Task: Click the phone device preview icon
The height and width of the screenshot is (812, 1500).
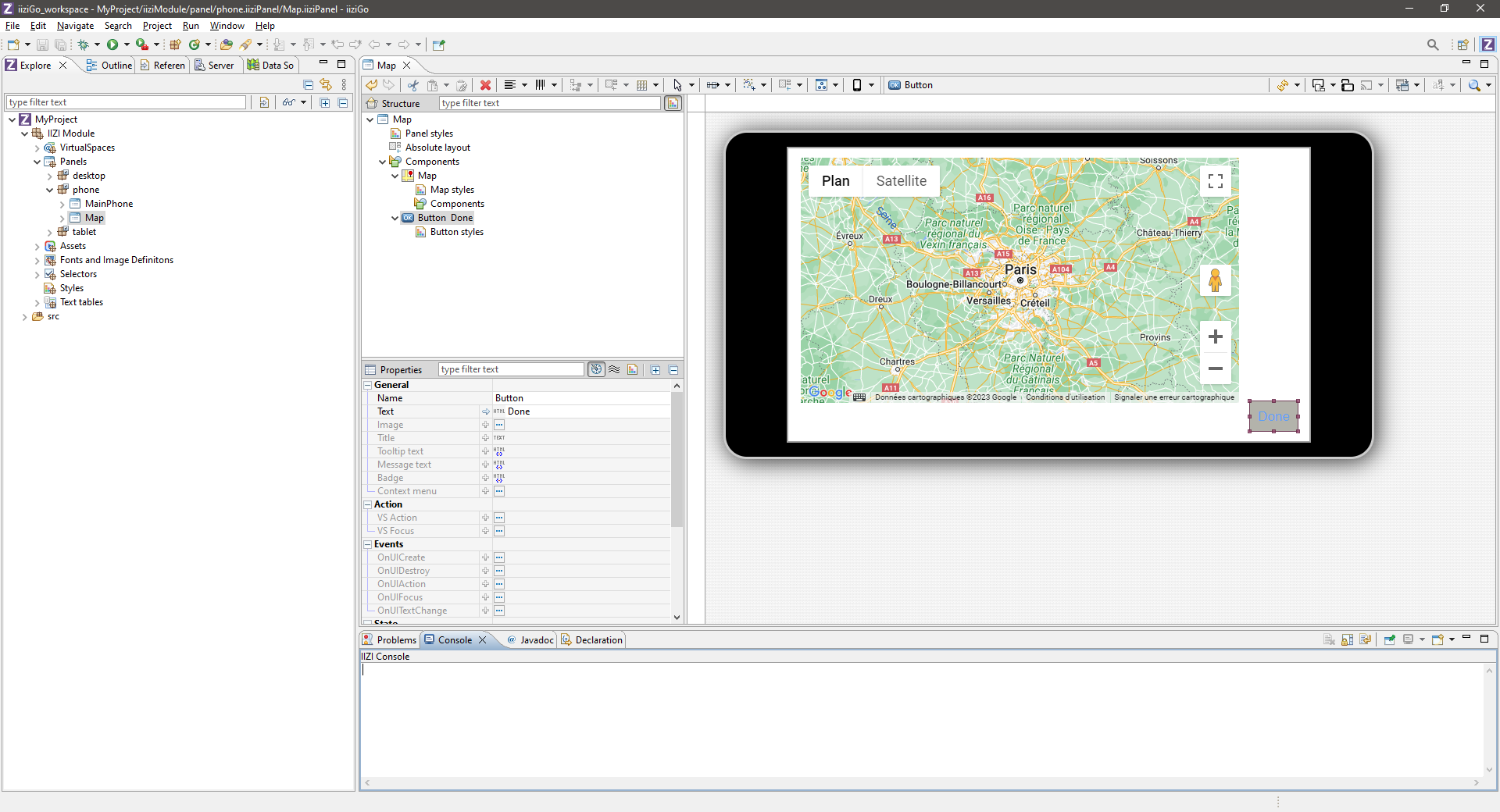Action: (857, 85)
